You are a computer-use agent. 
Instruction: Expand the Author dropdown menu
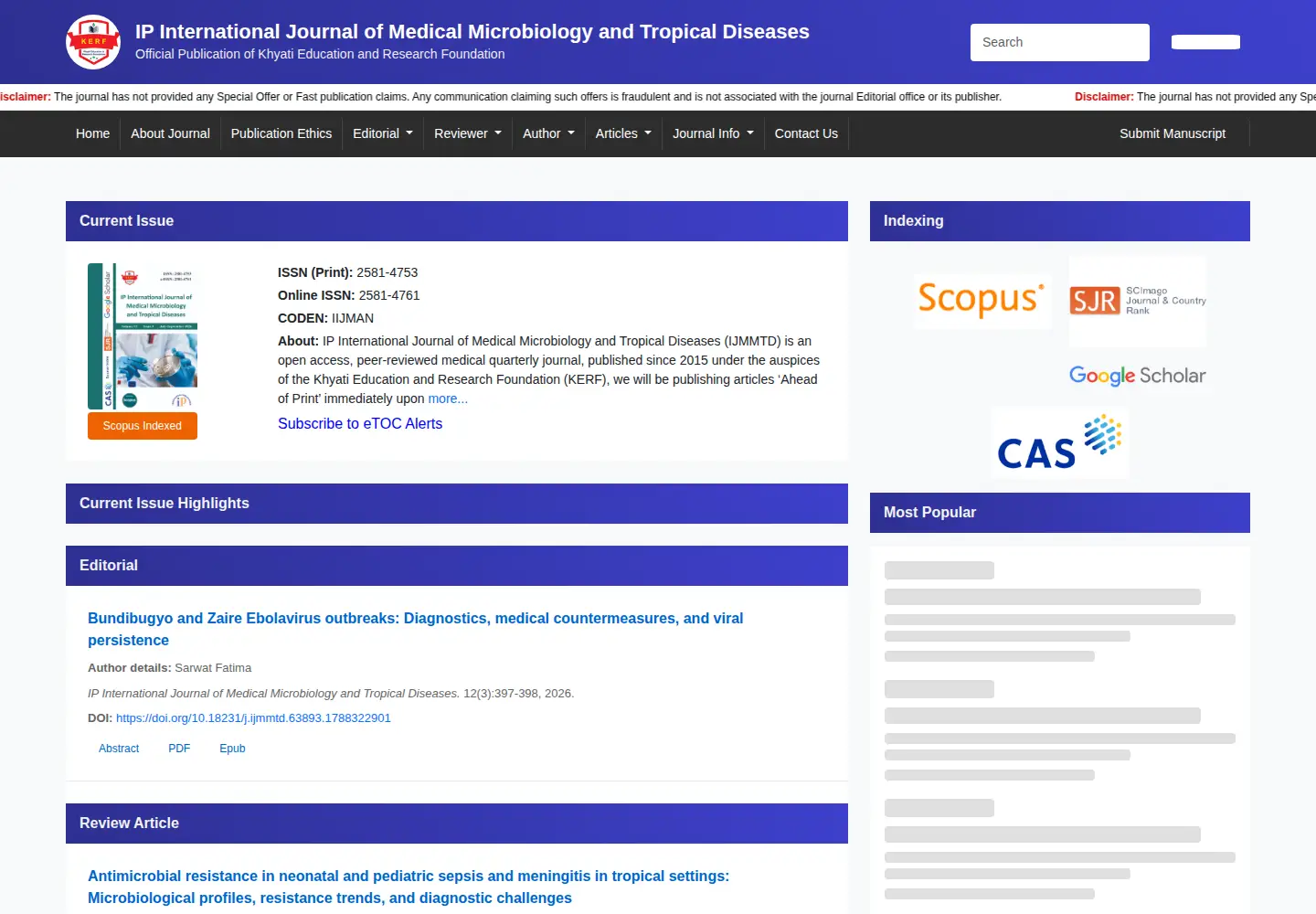pyautogui.click(x=548, y=133)
